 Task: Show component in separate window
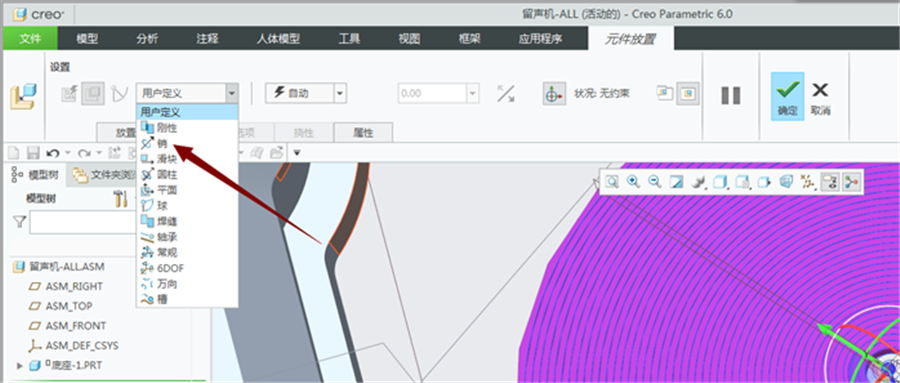coord(665,93)
